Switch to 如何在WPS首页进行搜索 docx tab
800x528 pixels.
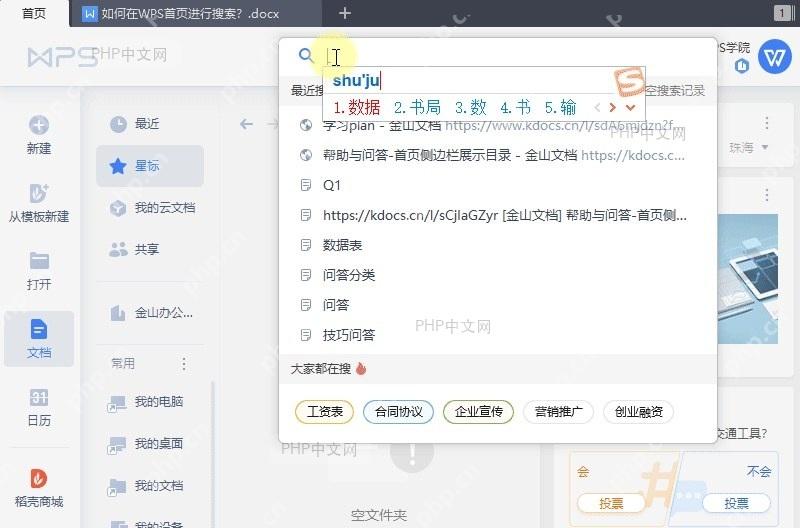click(x=196, y=14)
